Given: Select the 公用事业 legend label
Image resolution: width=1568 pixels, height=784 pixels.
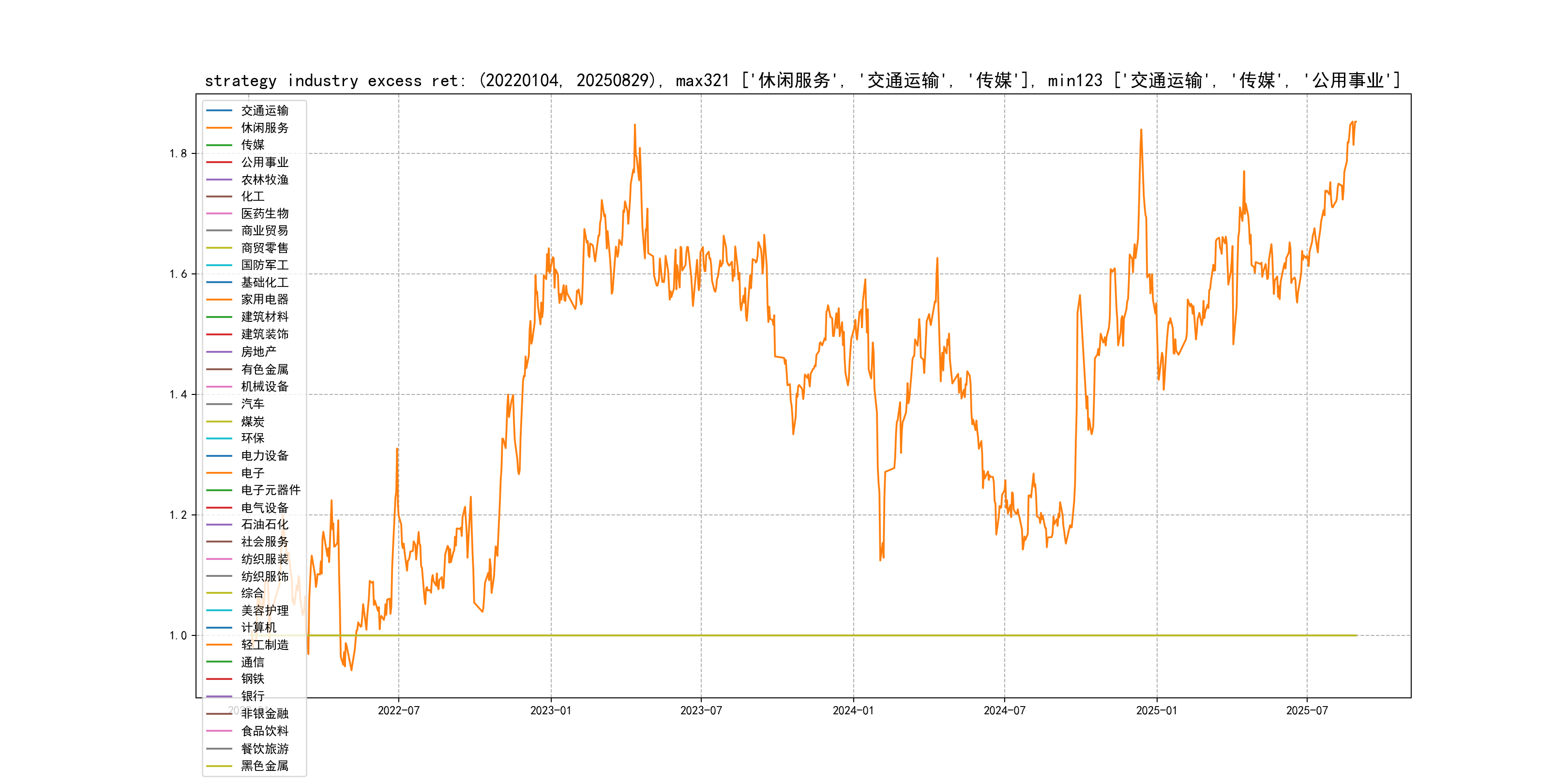Looking at the screenshot, I should coord(264,163).
